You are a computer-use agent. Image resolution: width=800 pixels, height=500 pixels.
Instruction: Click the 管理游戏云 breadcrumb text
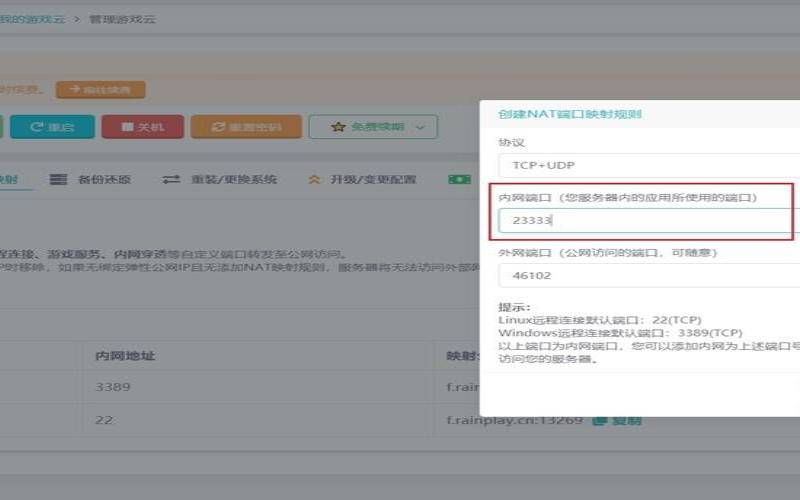(122, 19)
